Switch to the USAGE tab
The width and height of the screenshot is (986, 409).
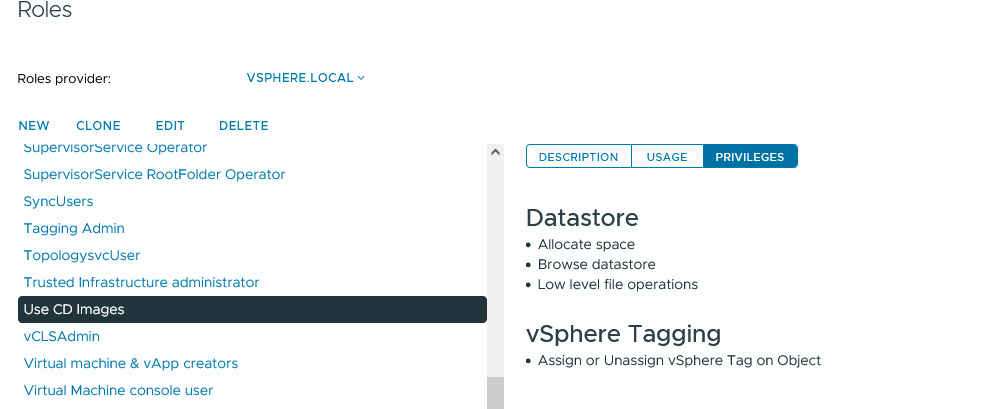coord(667,157)
